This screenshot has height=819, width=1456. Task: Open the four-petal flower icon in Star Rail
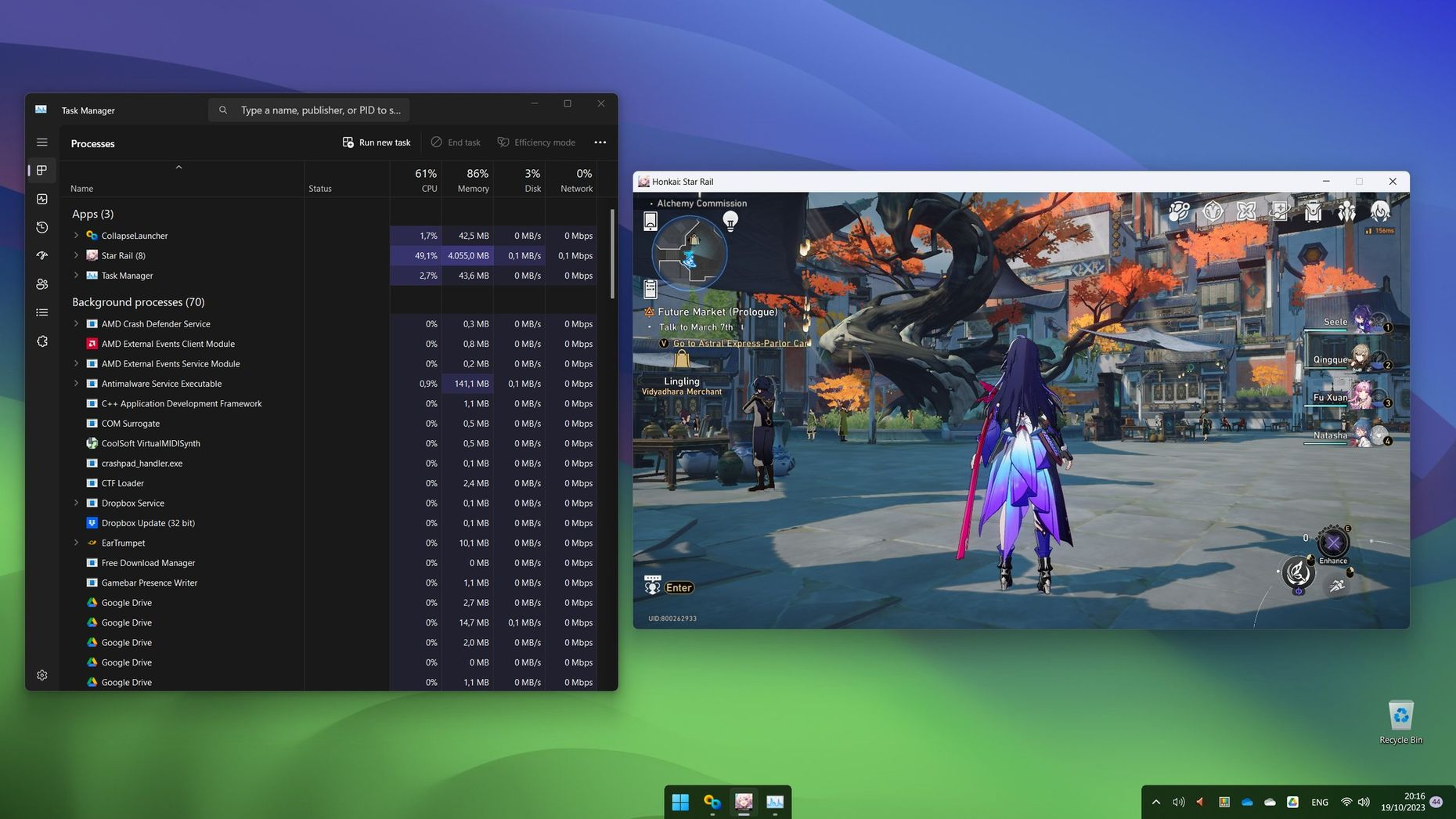point(1246,211)
